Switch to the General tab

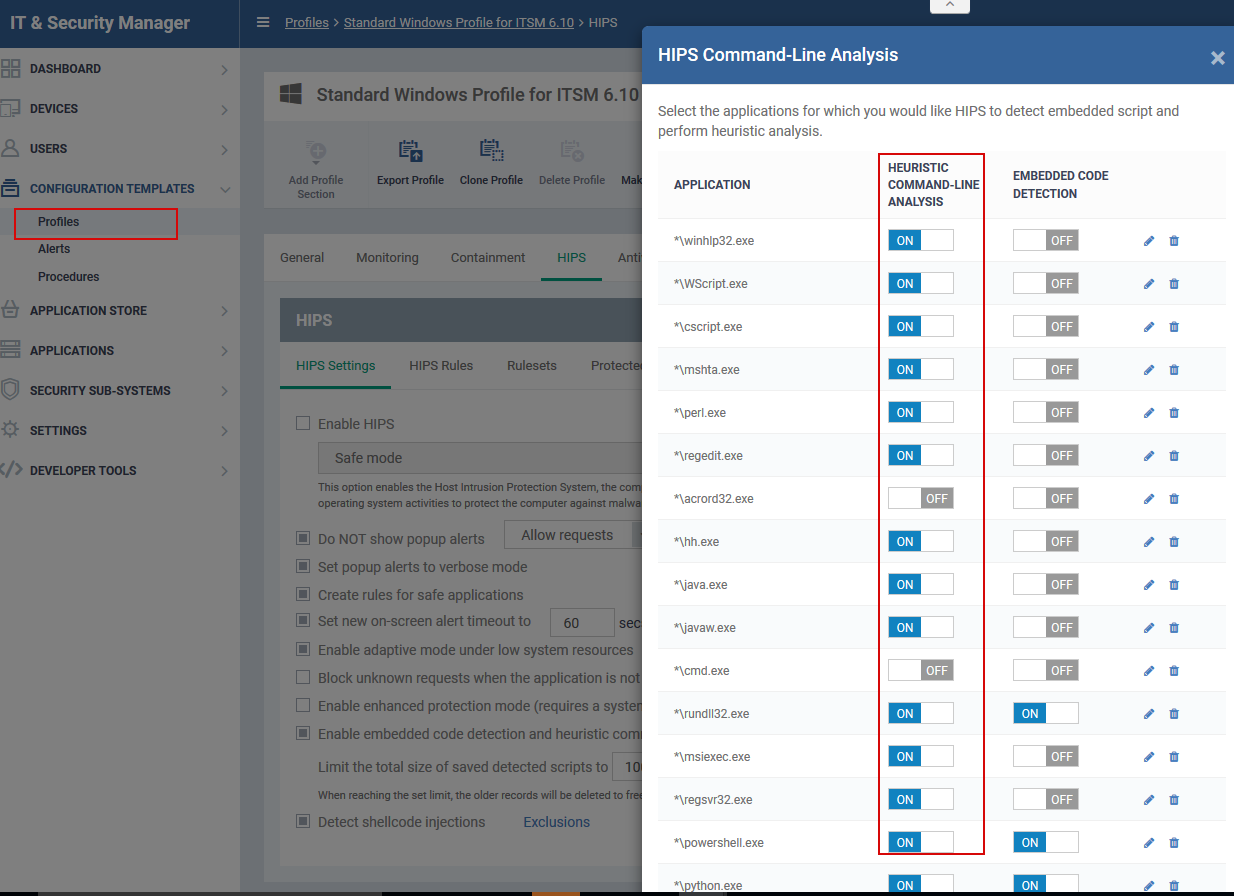click(x=302, y=258)
